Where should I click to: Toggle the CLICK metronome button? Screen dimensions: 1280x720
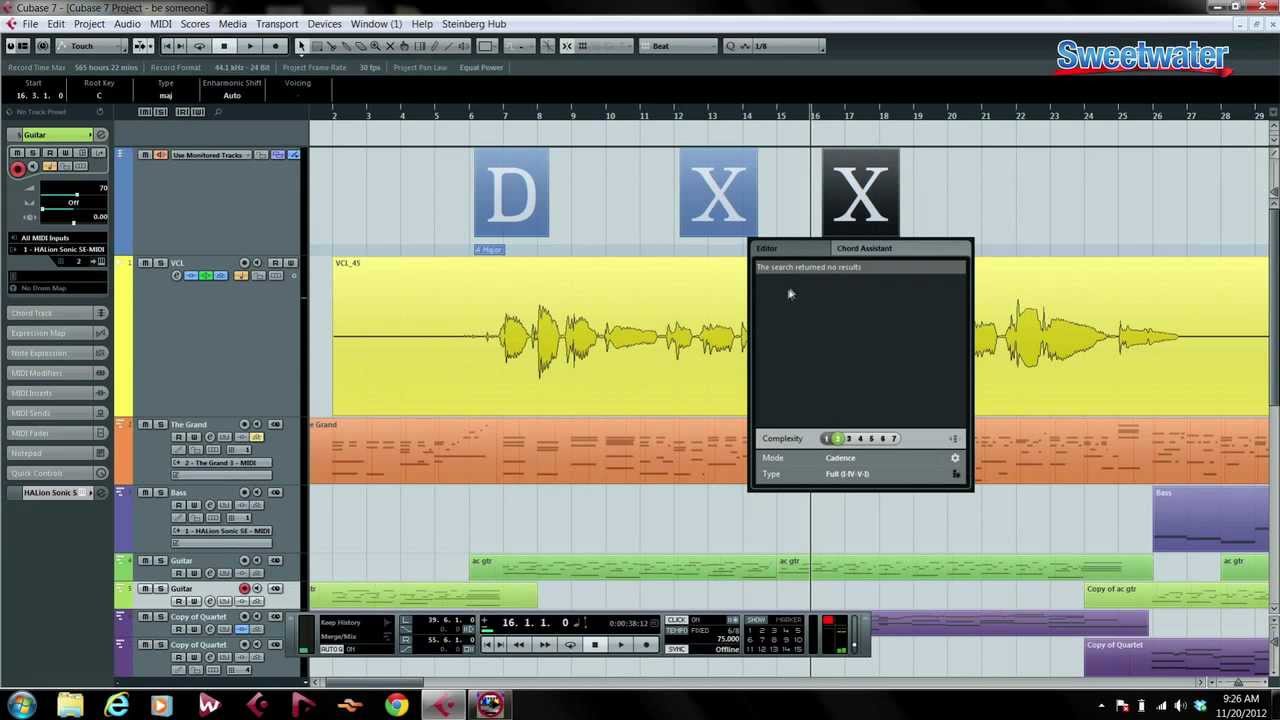tap(677, 619)
